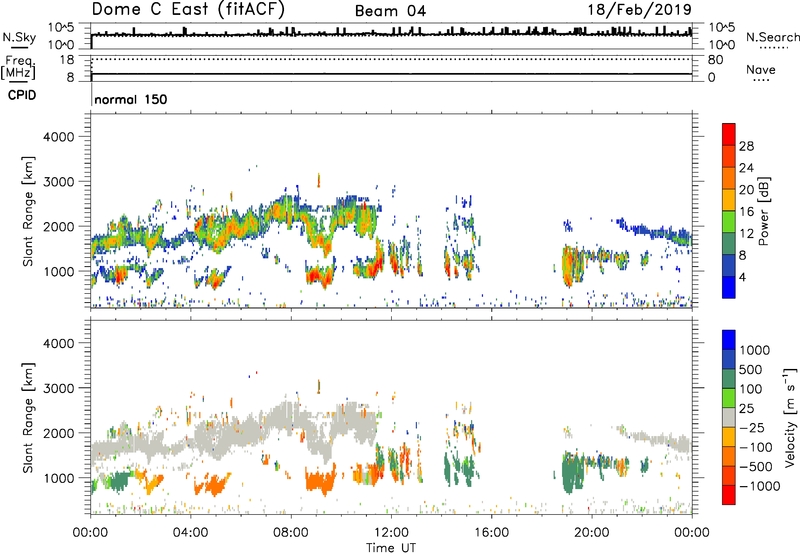Screen dimensions: 800x554
Task: Click the date '18/Feb/2019'
Action: tap(640, 9)
